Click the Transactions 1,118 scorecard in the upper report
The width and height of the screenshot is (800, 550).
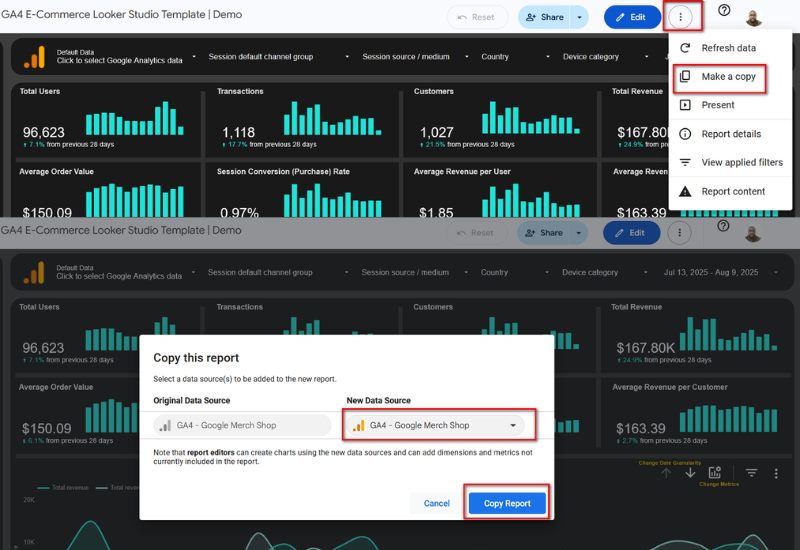coord(302,120)
